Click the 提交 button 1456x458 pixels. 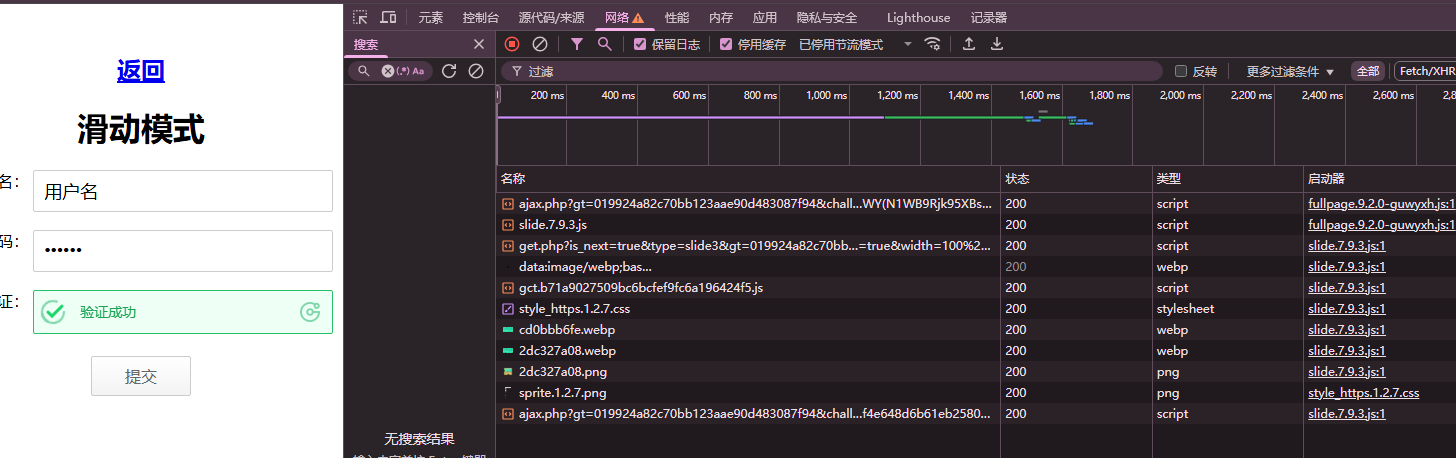tap(141, 376)
